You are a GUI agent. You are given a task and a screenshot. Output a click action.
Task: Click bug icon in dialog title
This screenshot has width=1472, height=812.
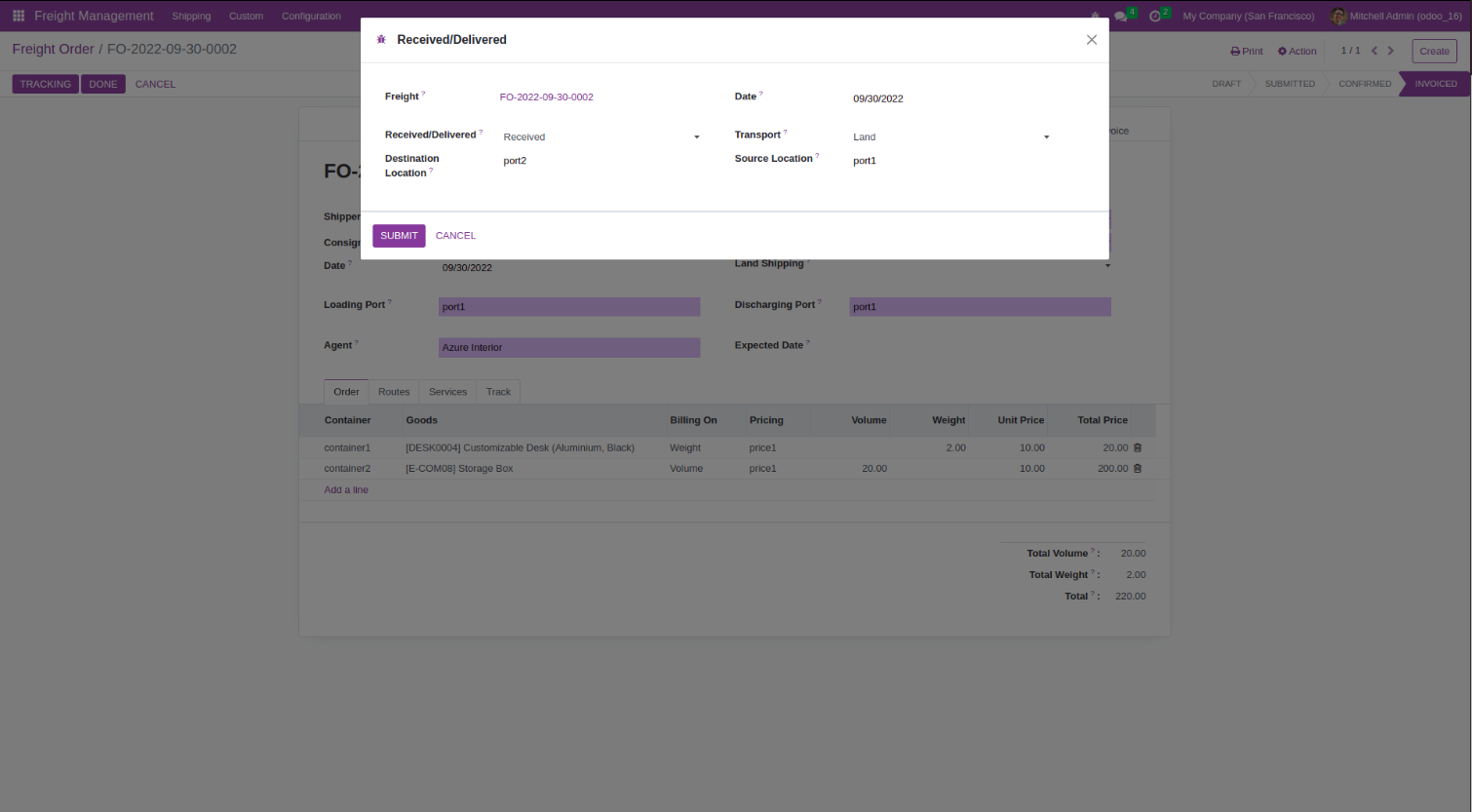381,40
